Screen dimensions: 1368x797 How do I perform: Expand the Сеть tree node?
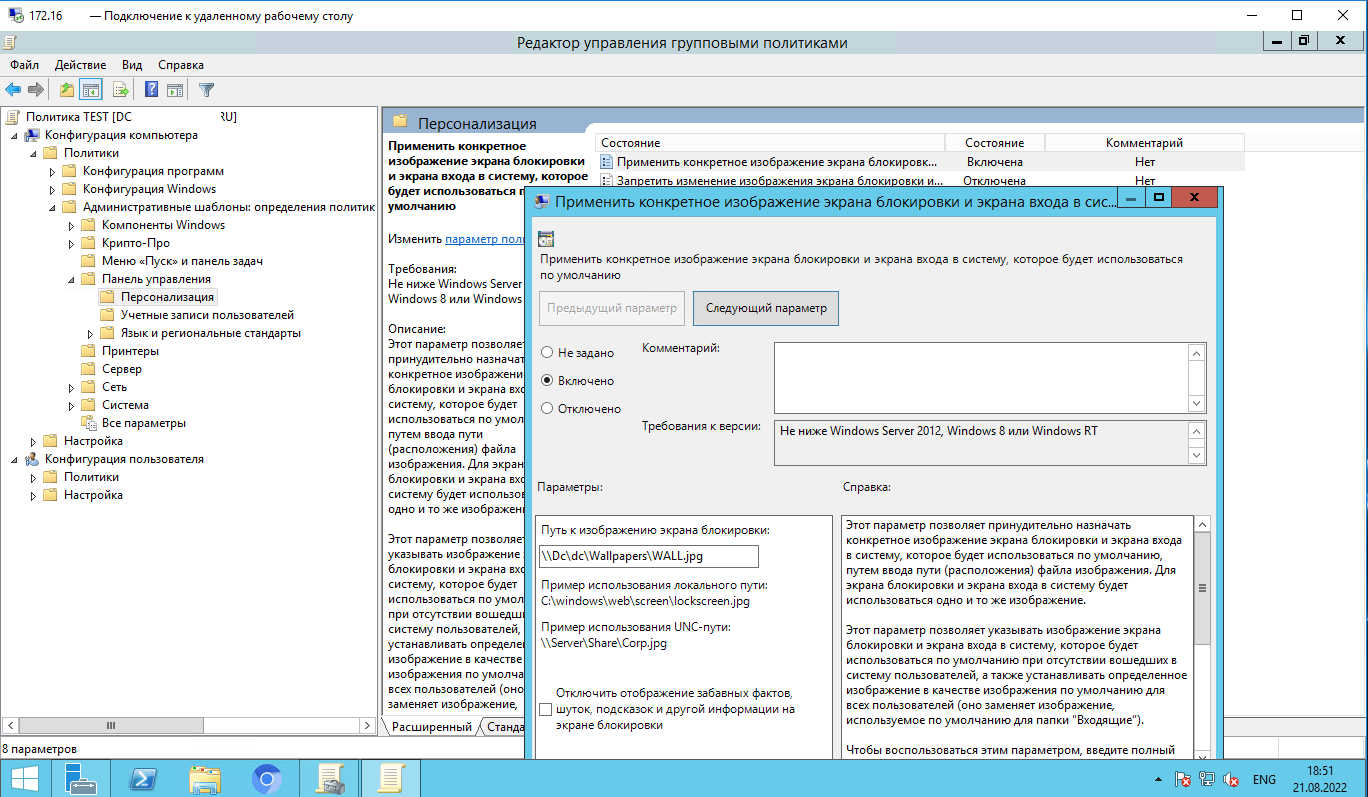71,387
